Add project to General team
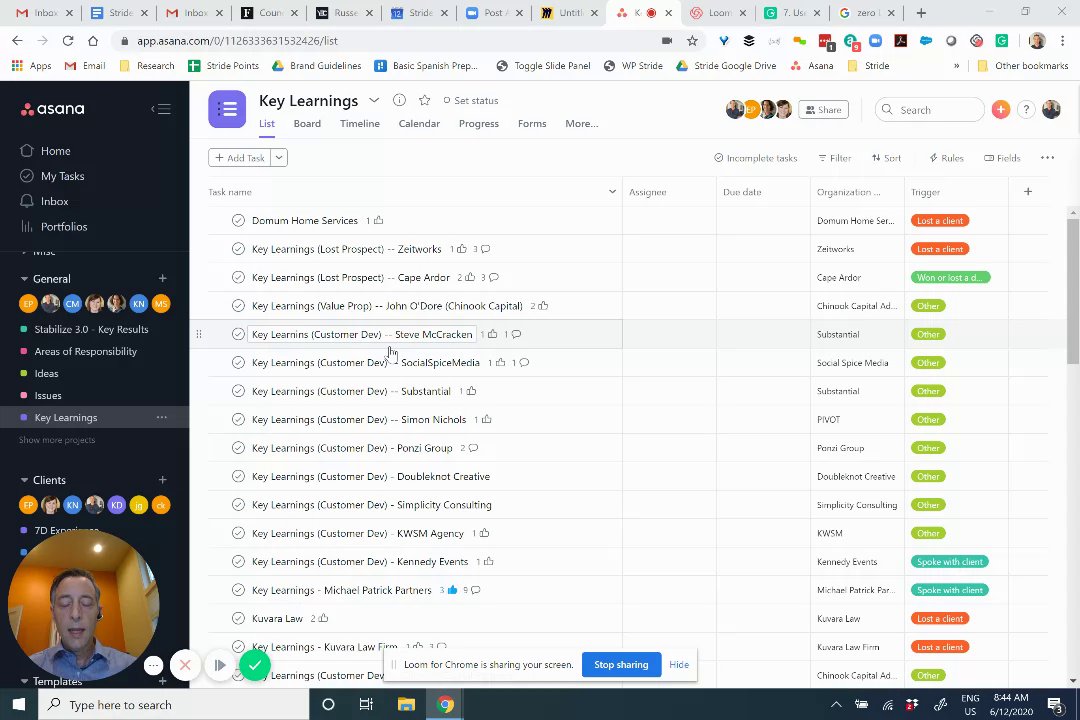This screenshot has width=1080, height=720. (163, 278)
